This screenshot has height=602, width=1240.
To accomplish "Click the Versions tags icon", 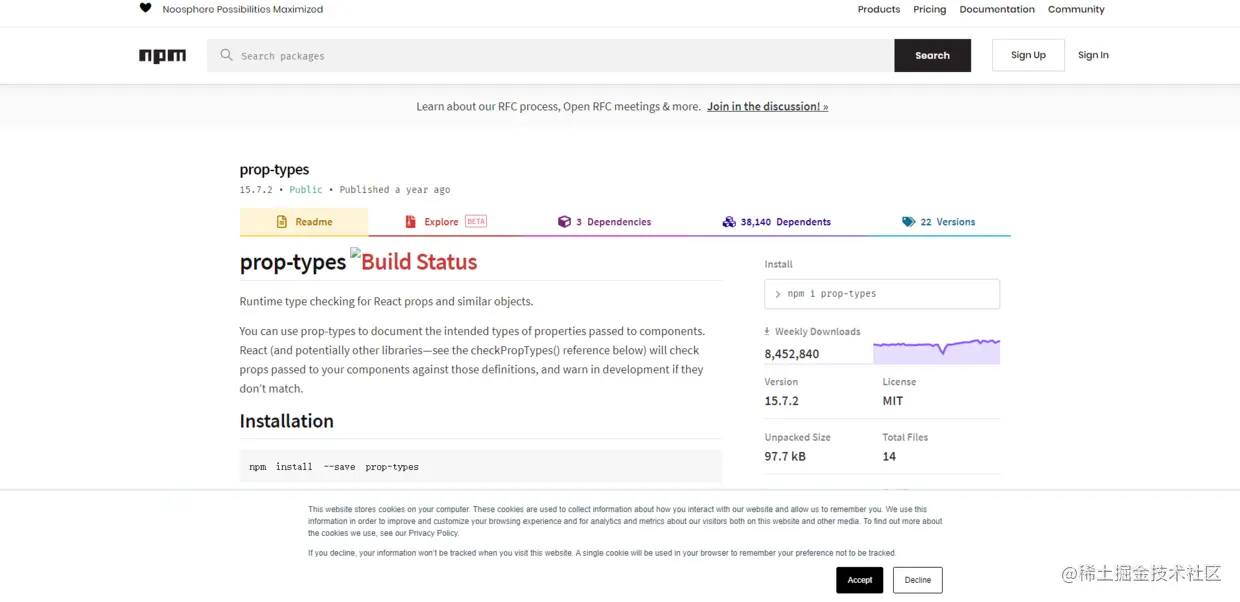I will (x=908, y=222).
